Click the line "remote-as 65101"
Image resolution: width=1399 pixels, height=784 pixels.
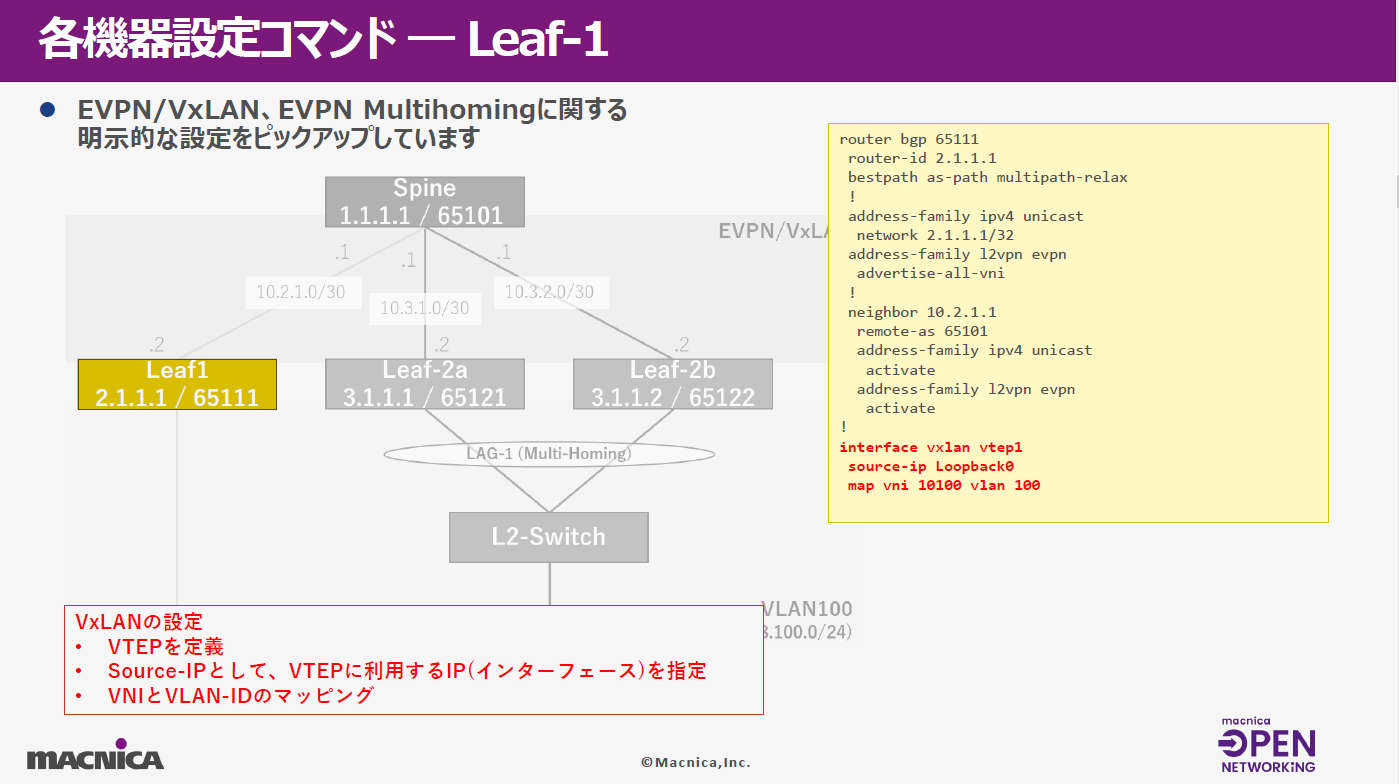coord(922,331)
